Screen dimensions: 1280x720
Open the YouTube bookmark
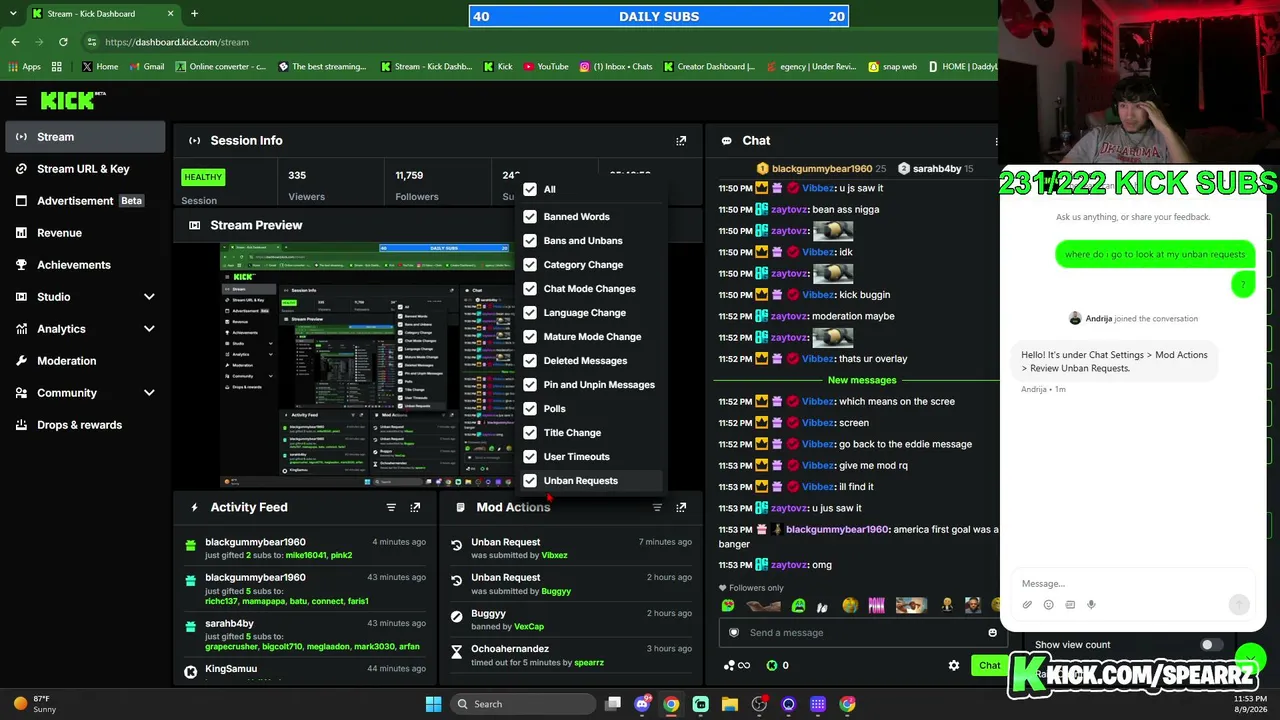click(545, 67)
